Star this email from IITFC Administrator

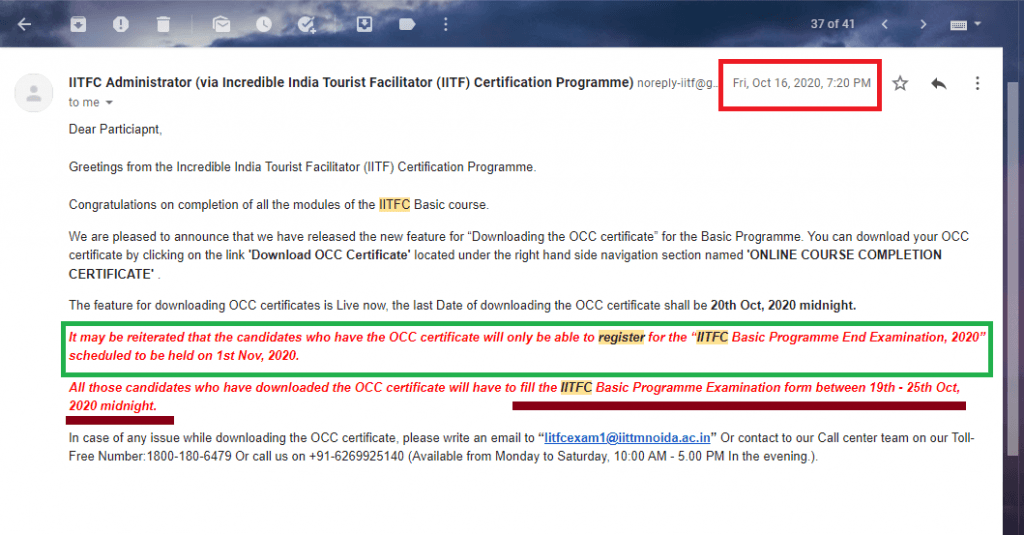[x=900, y=83]
